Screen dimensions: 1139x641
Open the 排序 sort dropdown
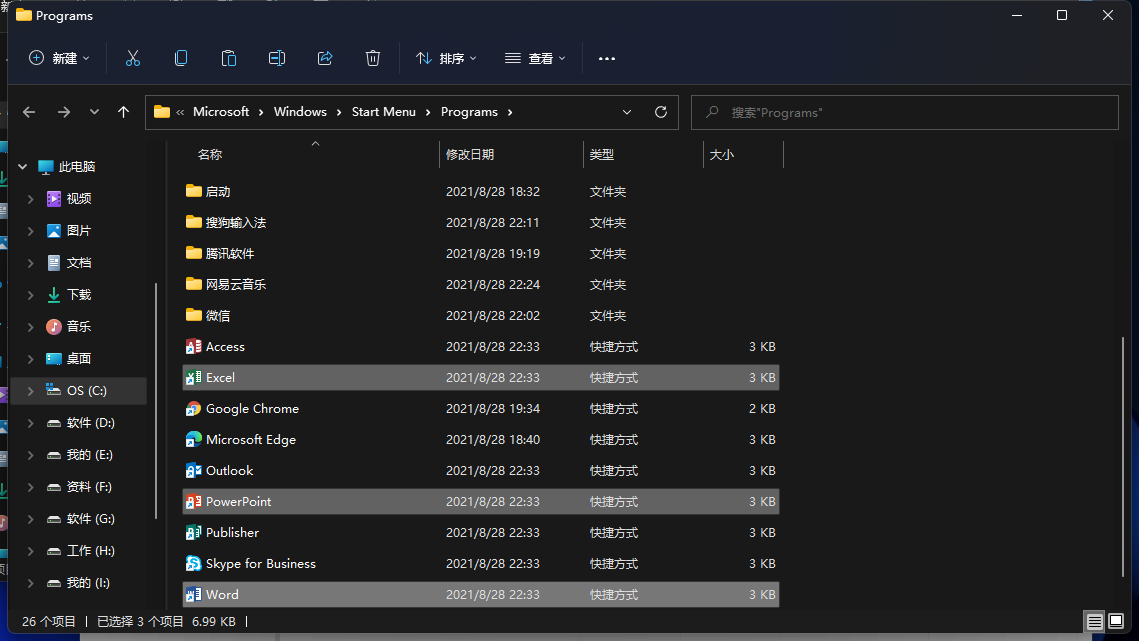[446, 58]
